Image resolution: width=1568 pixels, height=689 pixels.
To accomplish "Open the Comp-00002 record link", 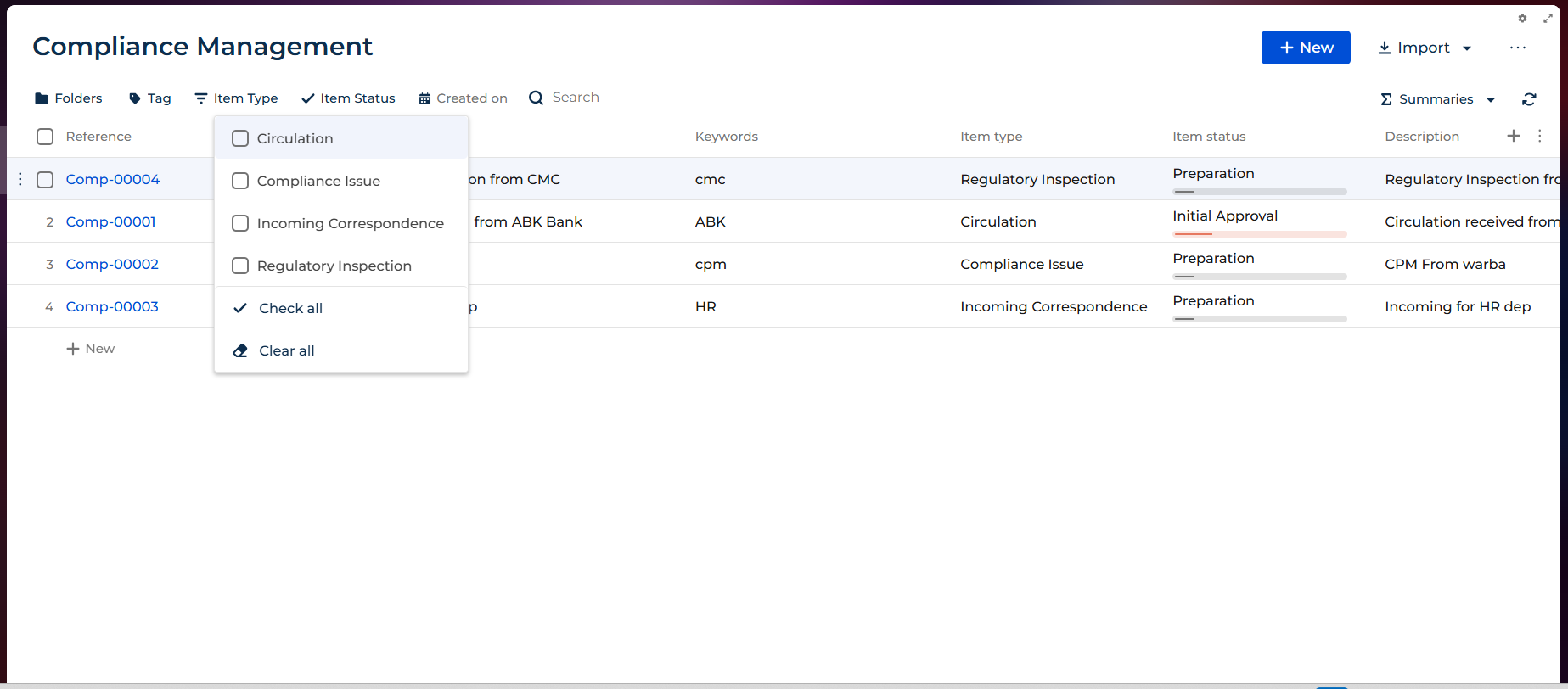I will (112, 264).
